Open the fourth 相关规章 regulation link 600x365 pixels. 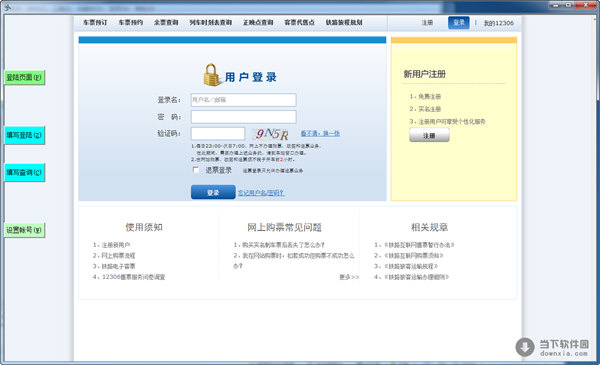pos(416,277)
